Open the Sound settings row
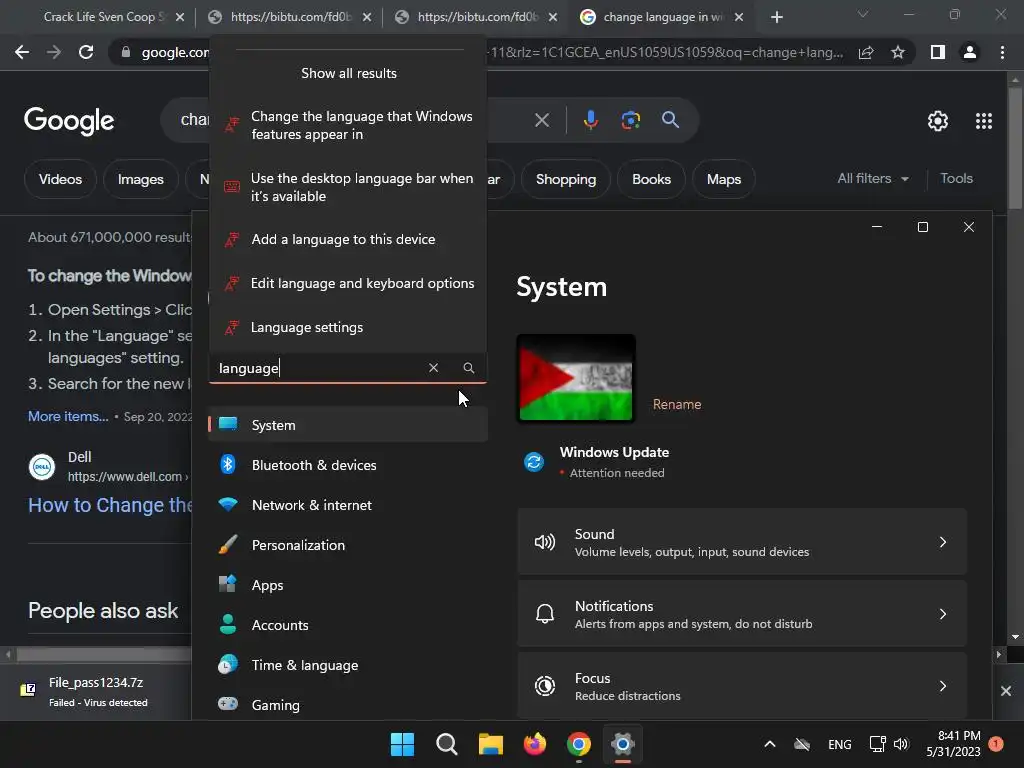 pos(742,542)
